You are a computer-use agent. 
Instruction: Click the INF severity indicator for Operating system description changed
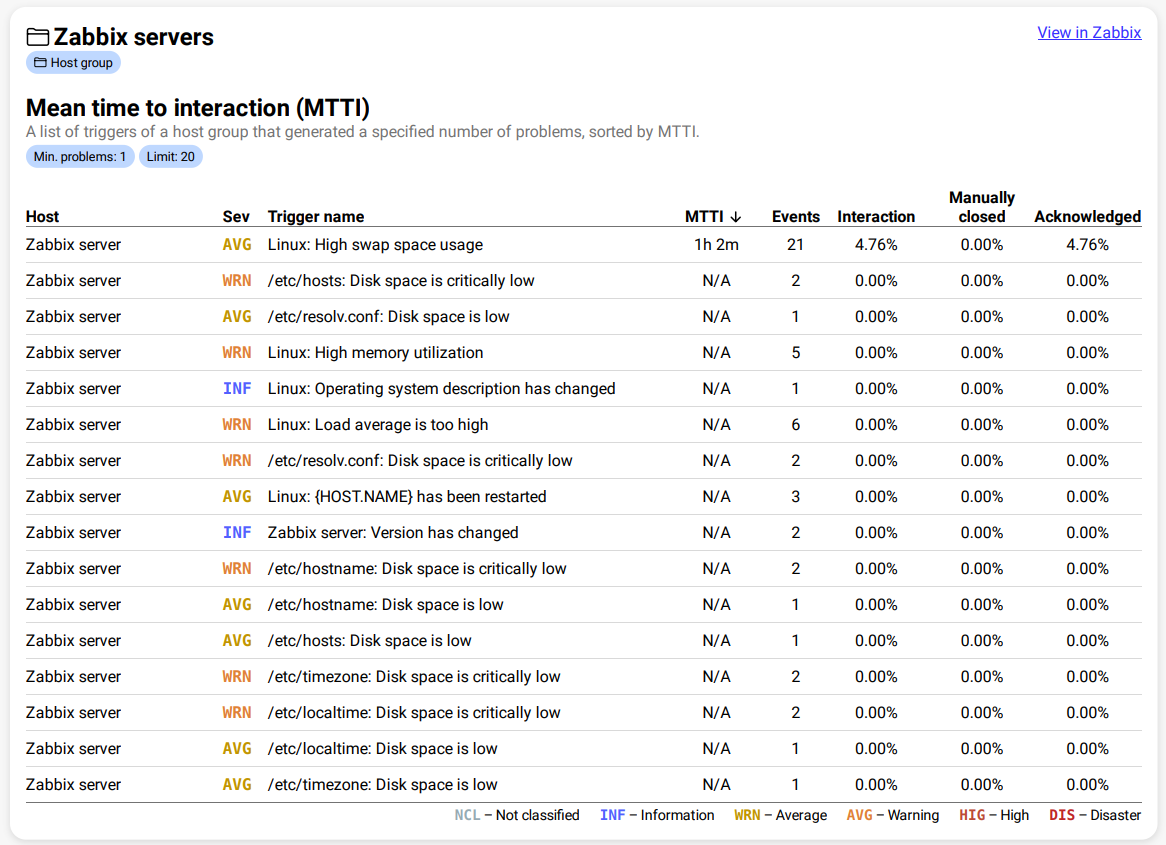tap(237, 388)
